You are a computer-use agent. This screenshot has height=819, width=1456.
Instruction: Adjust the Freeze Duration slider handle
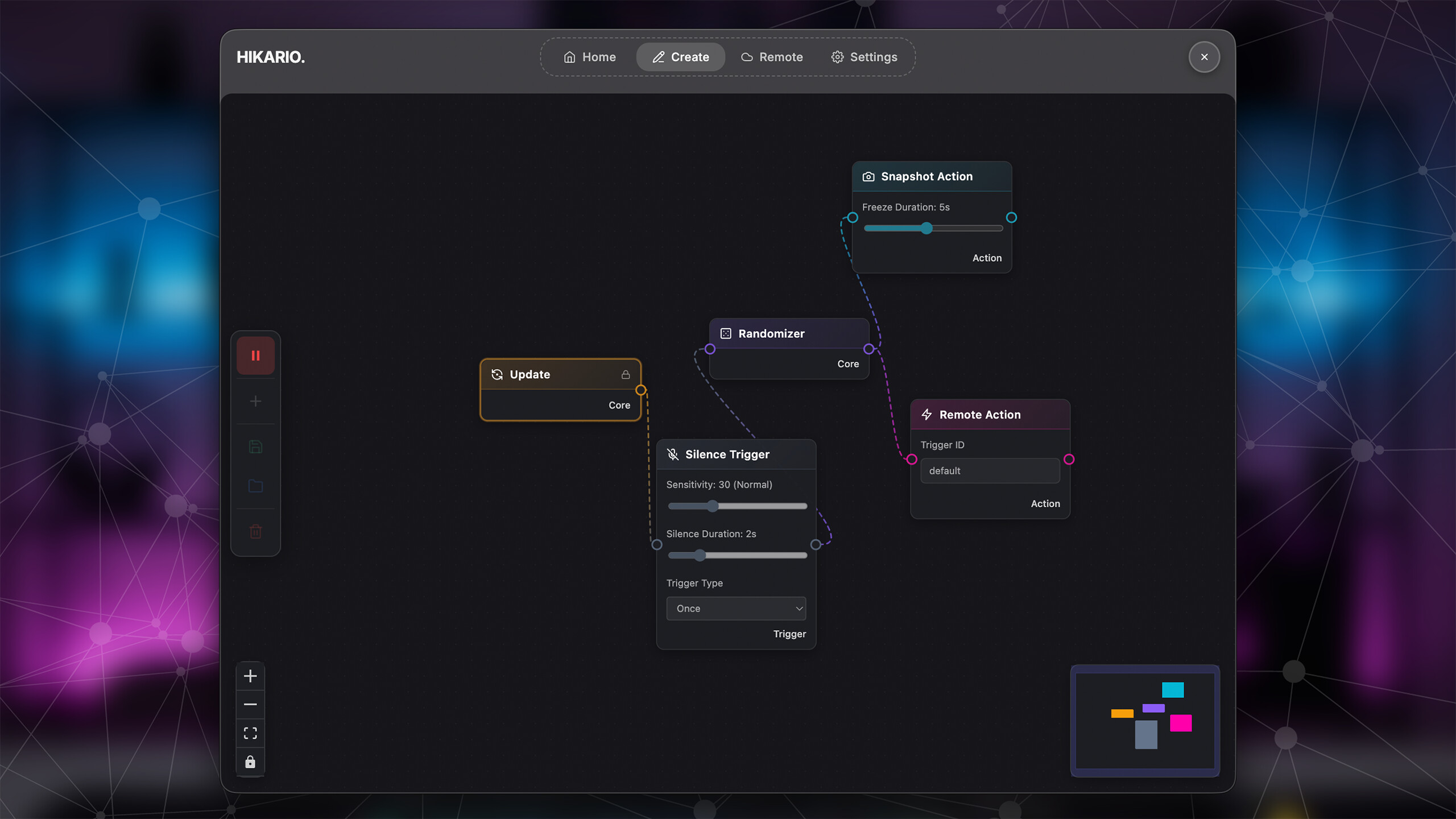(x=927, y=228)
